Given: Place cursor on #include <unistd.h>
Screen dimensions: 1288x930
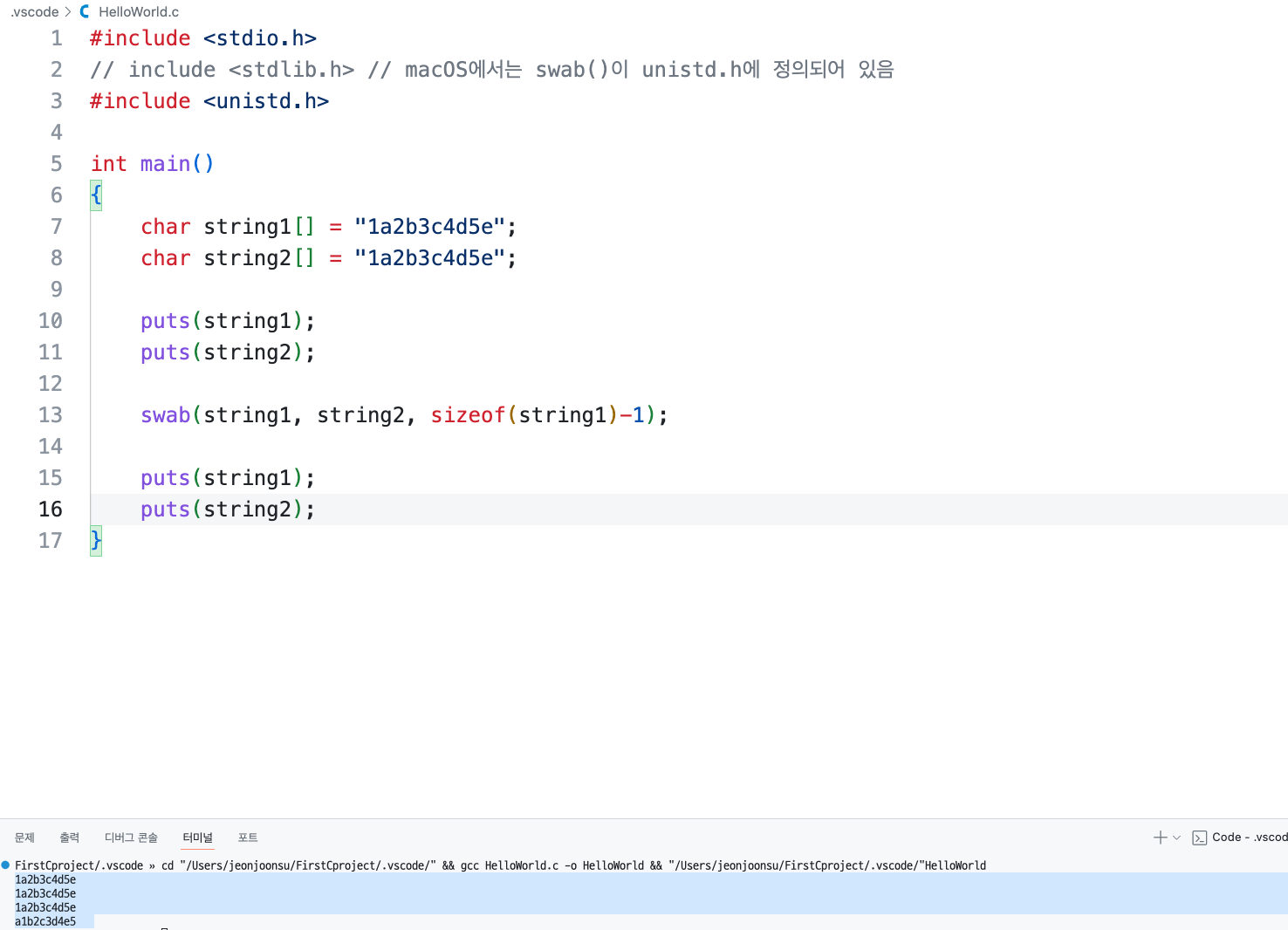Looking at the screenshot, I should tap(209, 101).
